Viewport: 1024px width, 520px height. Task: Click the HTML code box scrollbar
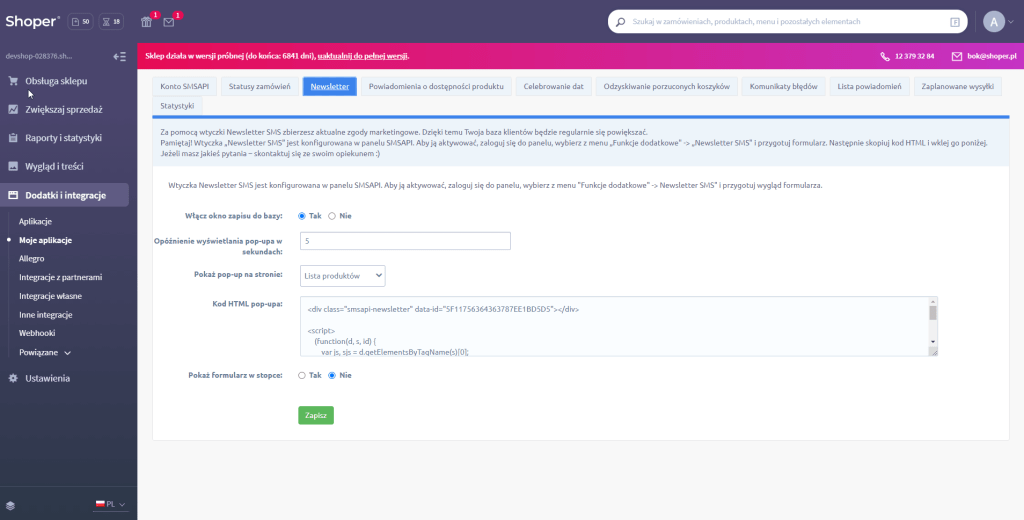pyautogui.click(x=933, y=325)
